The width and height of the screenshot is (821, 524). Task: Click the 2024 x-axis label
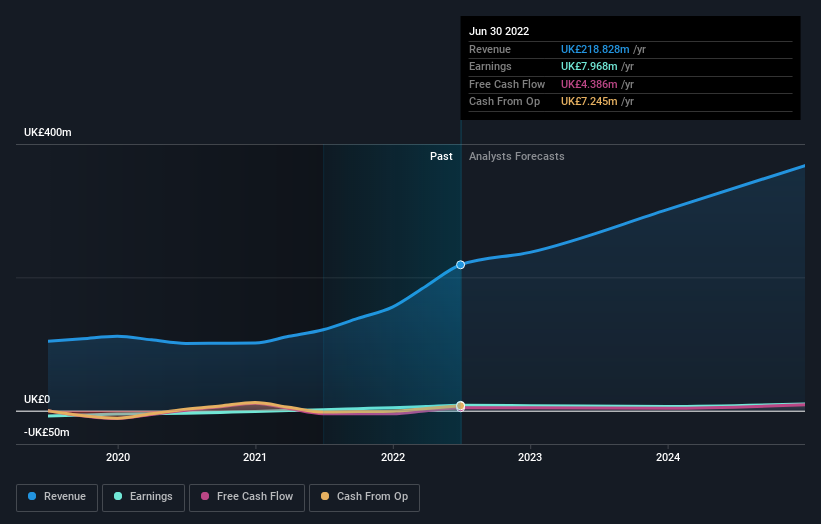pos(668,457)
